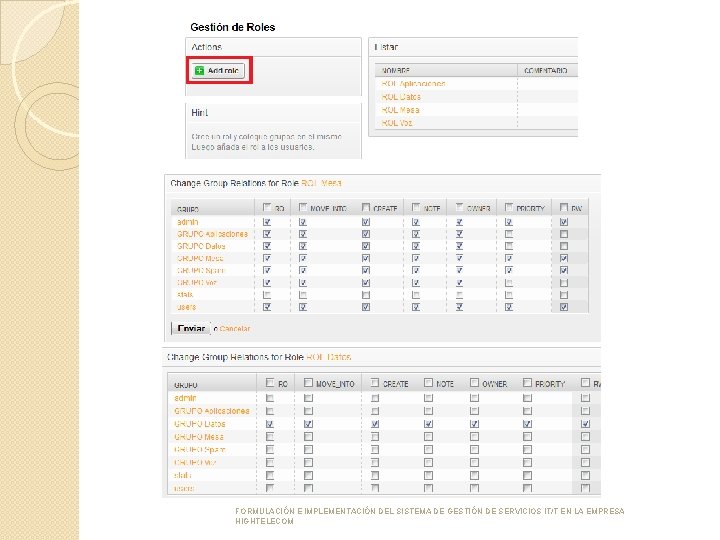Toggle the PRIORITY header checkbox for ROL Datos

(526, 383)
